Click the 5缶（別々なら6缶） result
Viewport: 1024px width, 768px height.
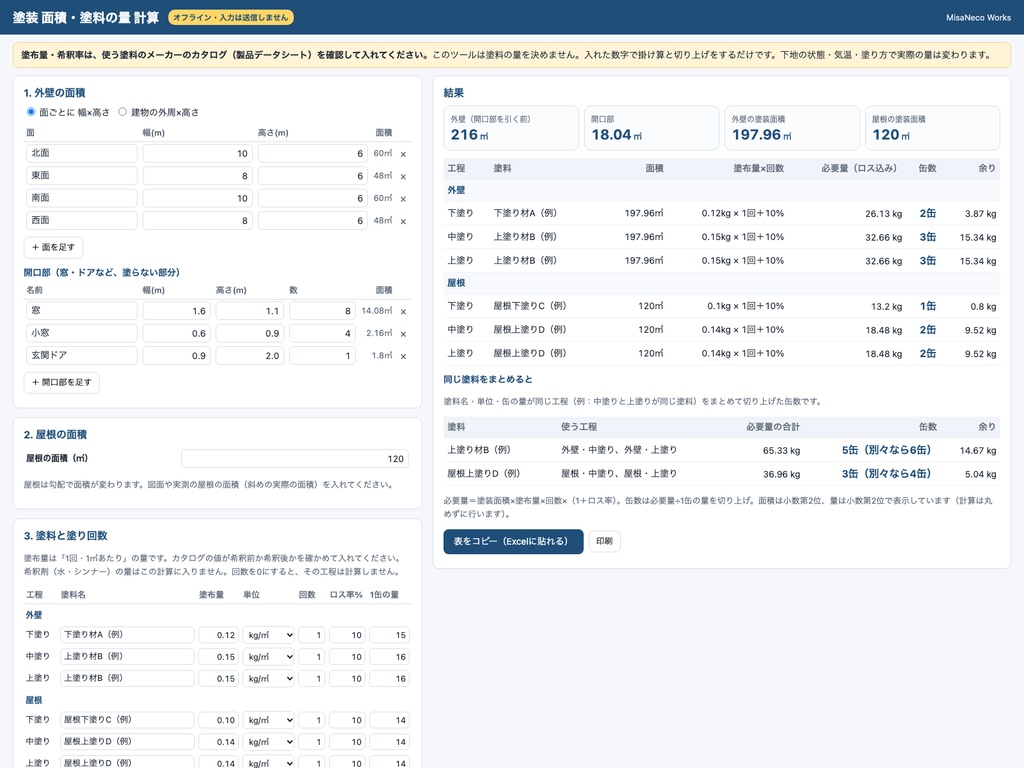pos(886,450)
